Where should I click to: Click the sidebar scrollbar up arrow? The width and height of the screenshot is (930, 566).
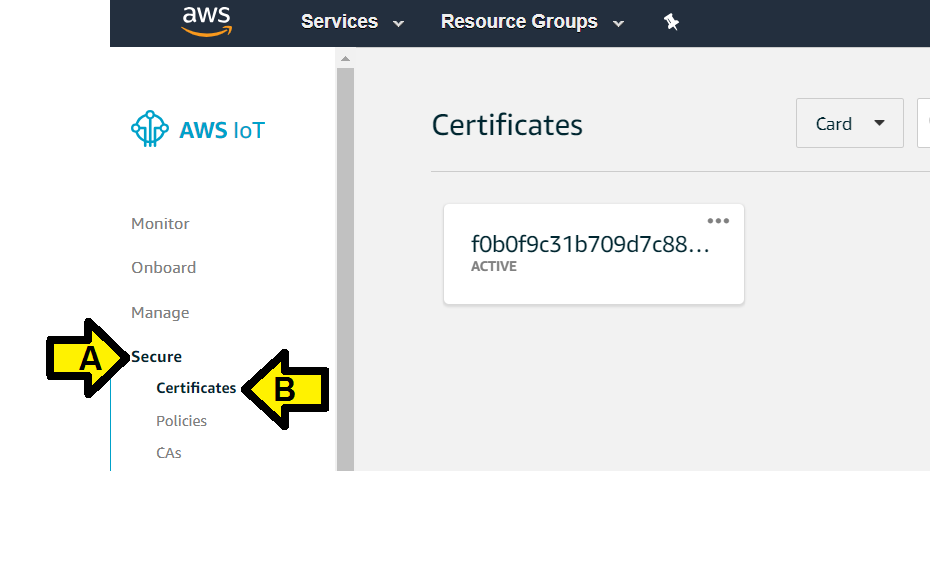pyautogui.click(x=345, y=59)
